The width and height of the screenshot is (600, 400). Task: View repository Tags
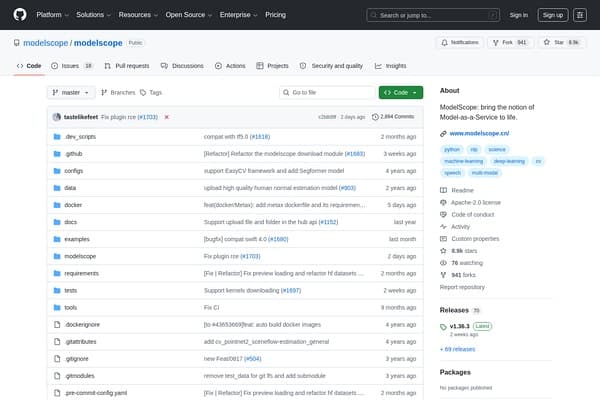click(151, 93)
